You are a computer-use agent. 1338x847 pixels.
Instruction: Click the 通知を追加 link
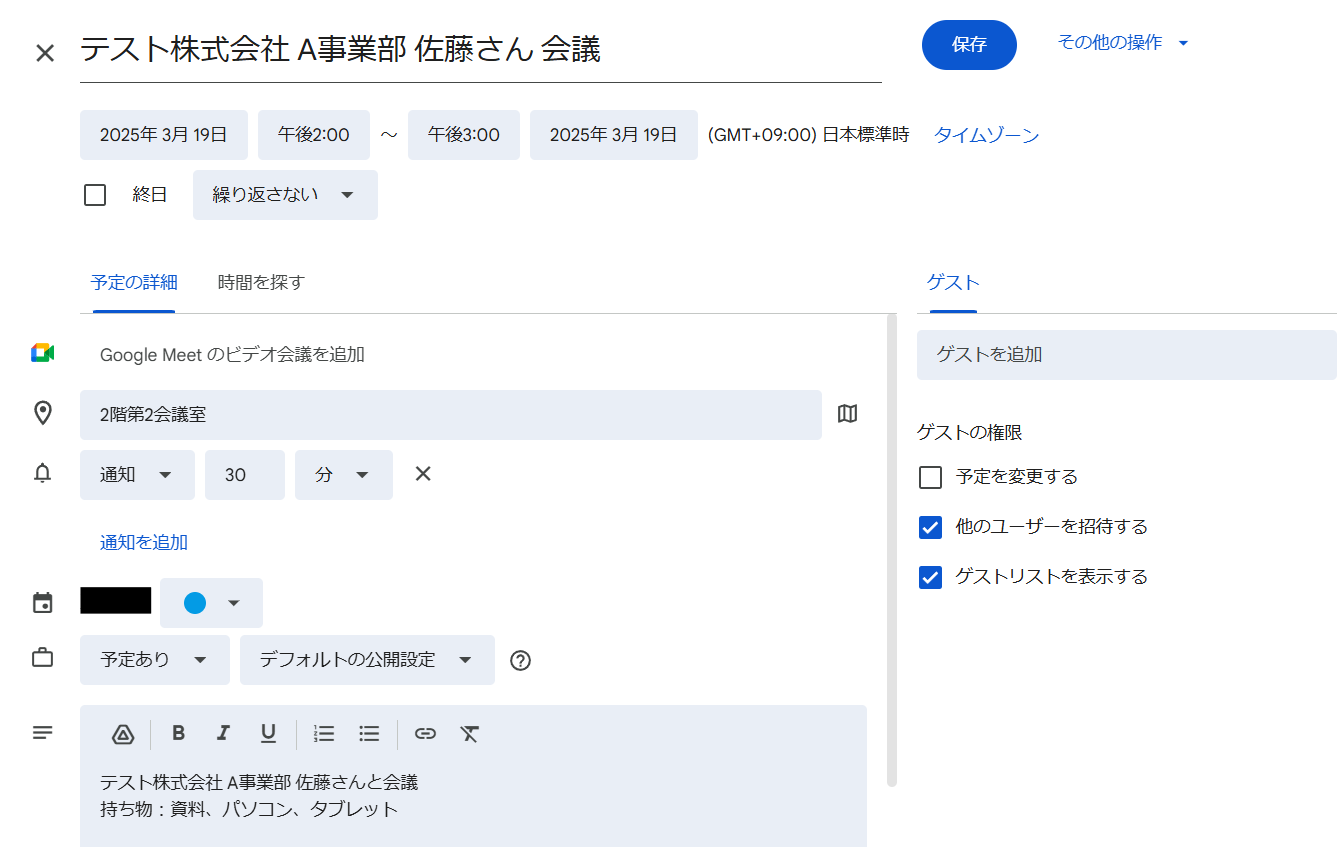pyautogui.click(x=144, y=543)
